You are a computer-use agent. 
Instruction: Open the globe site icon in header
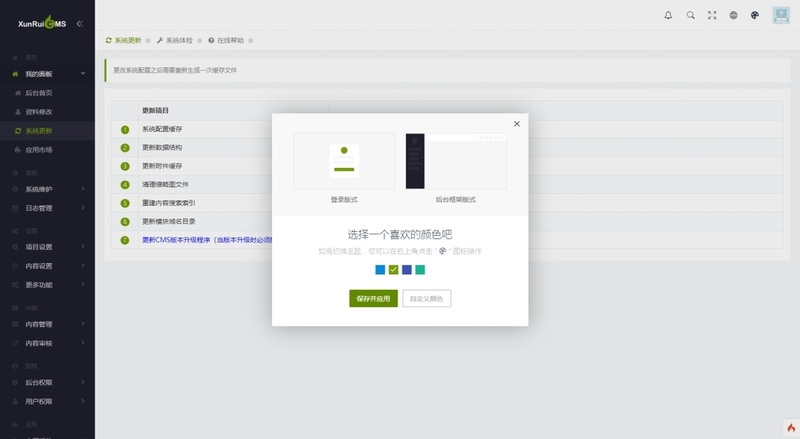coord(733,15)
